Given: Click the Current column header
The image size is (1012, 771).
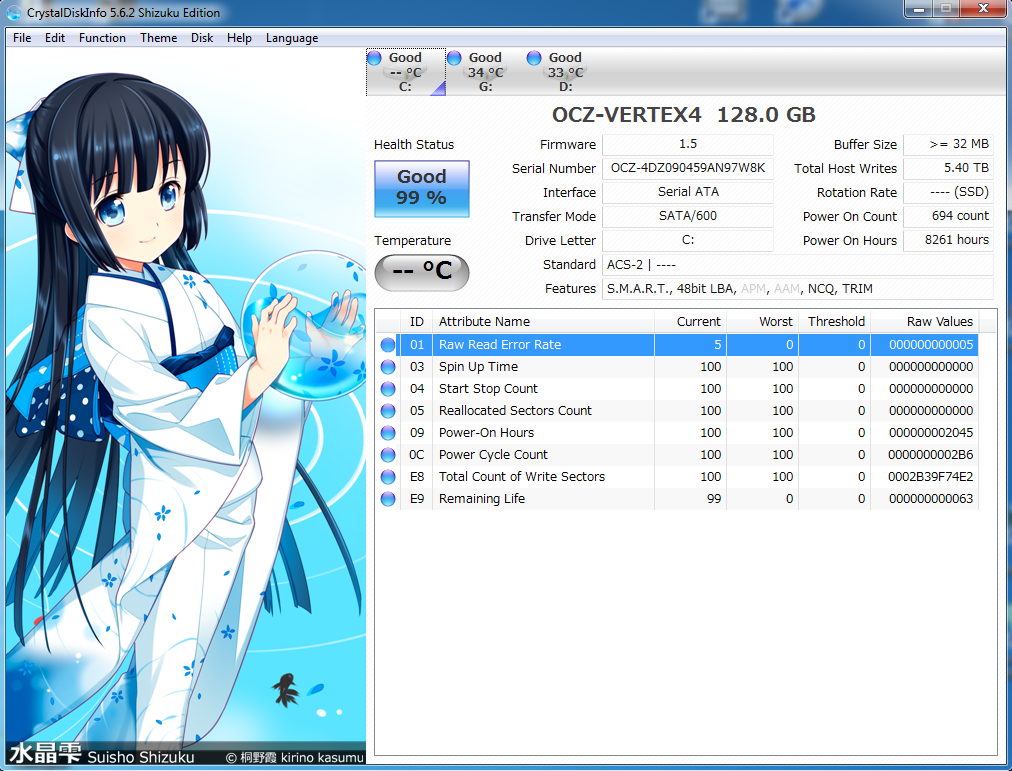Looking at the screenshot, I should pos(691,321).
